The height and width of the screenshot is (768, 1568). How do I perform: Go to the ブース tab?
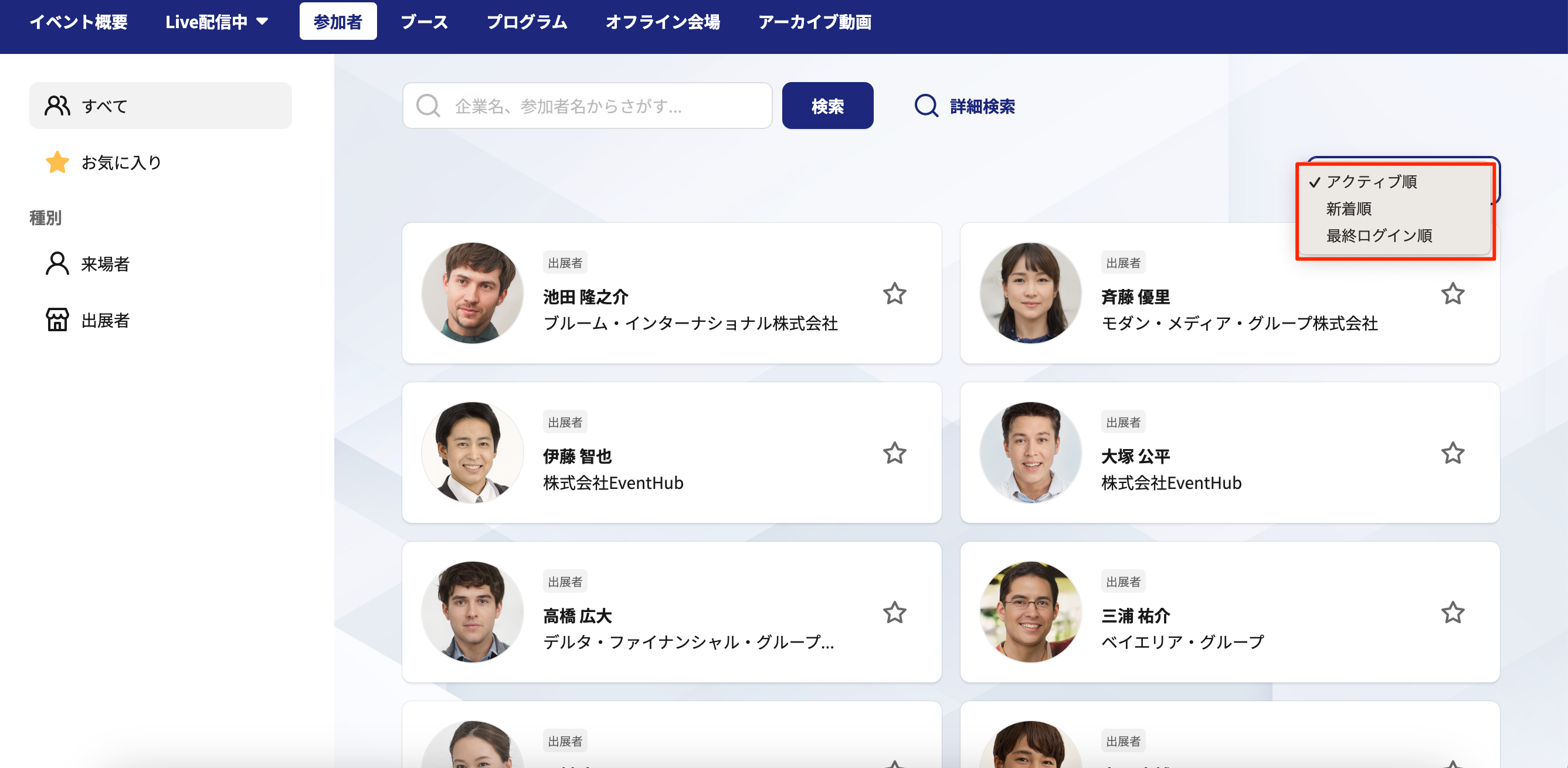425,22
